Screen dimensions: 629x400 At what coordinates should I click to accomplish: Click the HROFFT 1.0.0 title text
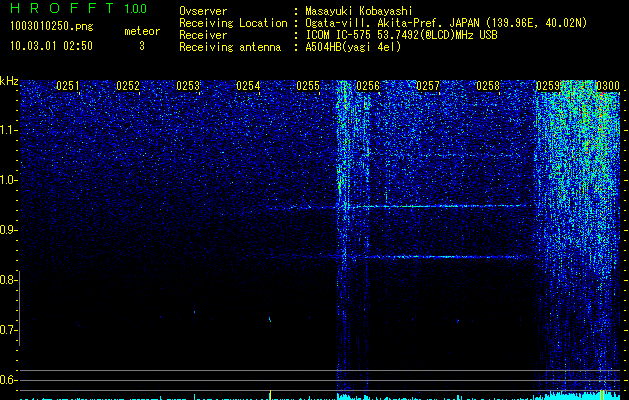click(x=79, y=8)
